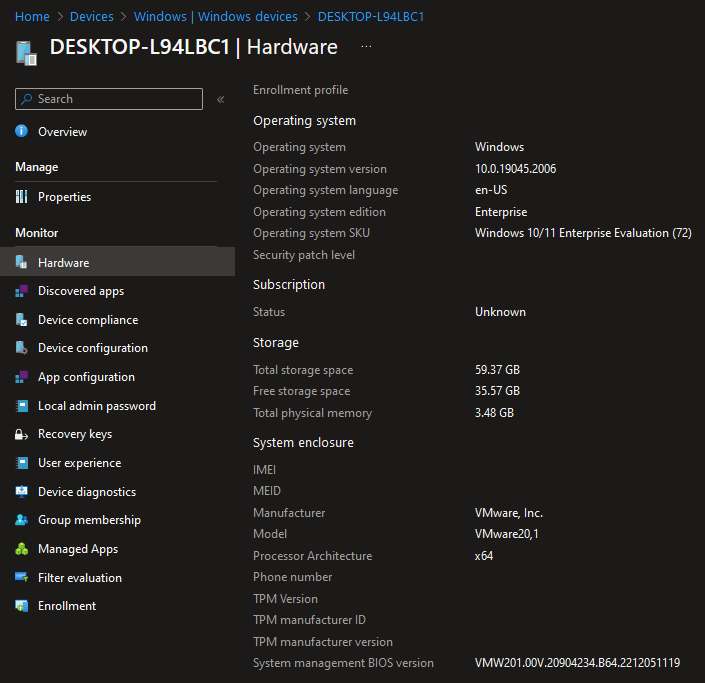
Task: Click the Filter evaluation icon
Action: [x=22, y=577]
